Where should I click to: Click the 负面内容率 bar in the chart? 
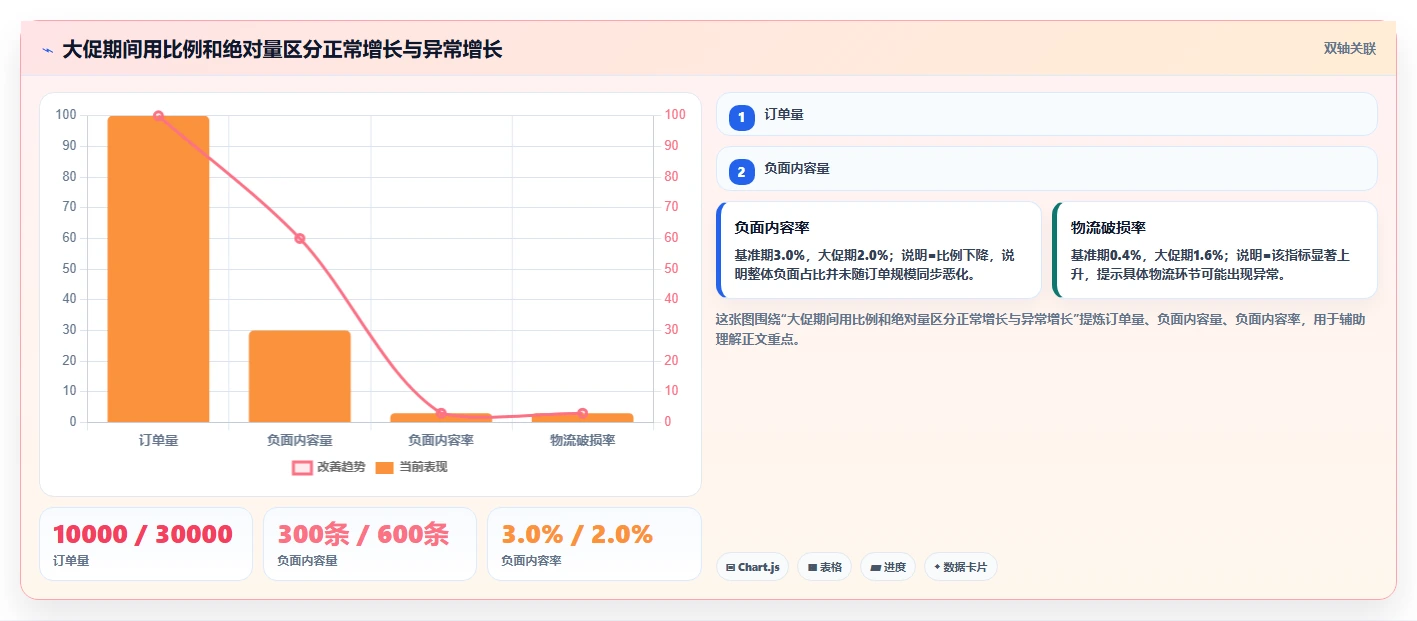(441, 417)
